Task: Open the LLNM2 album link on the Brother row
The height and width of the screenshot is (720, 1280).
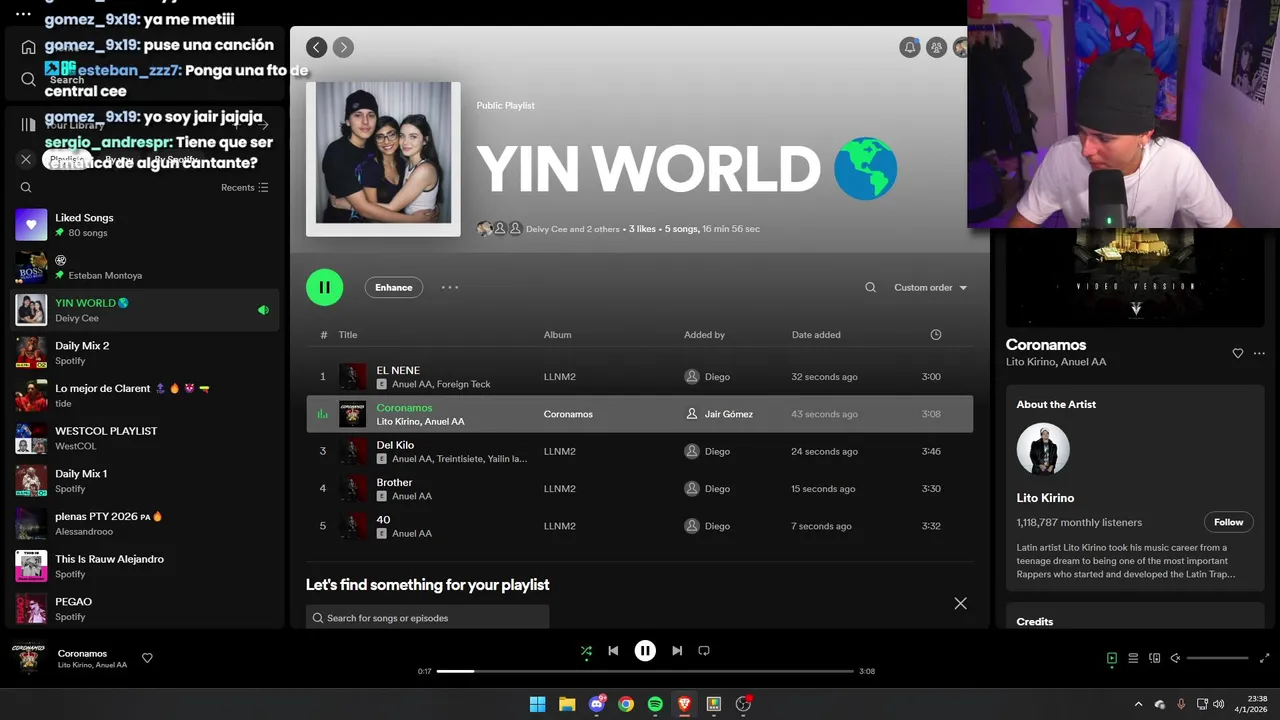Action: pos(560,489)
